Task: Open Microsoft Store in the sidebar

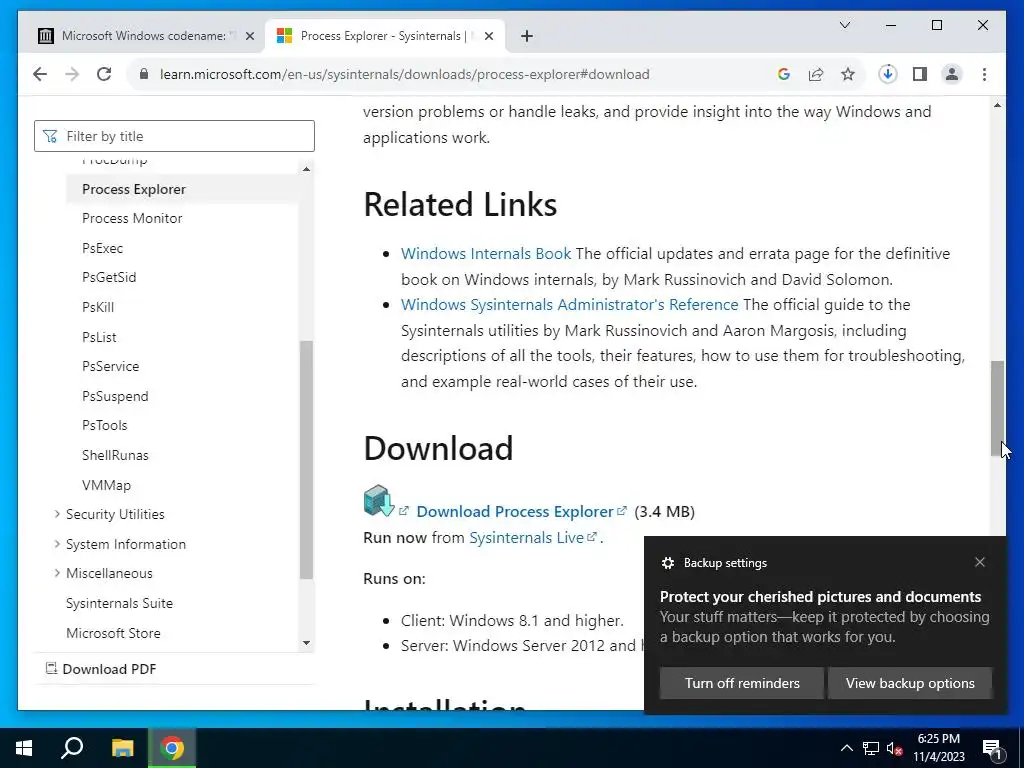Action: tap(113, 633)
